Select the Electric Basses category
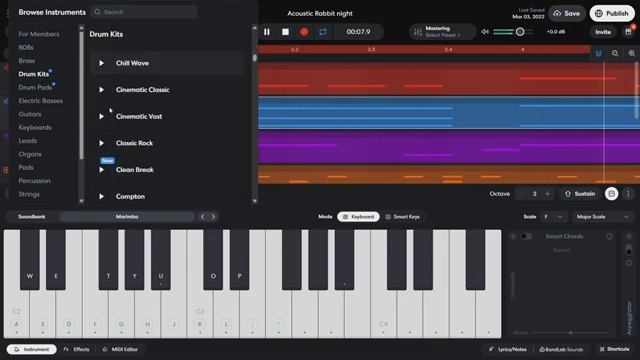This screenshot has width=640, height=360. point(40,101)
